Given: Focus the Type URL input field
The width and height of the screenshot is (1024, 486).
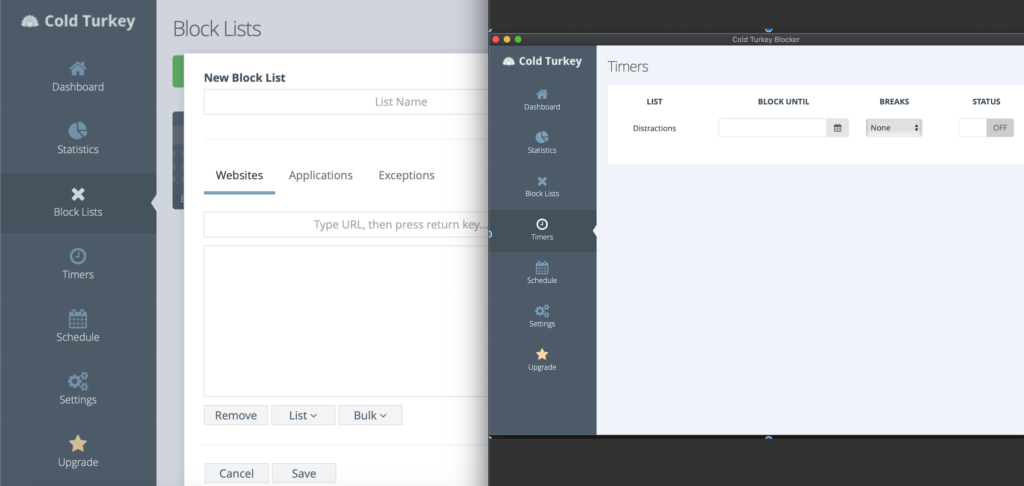Looking at the screenshot, I should pos(346,225).
